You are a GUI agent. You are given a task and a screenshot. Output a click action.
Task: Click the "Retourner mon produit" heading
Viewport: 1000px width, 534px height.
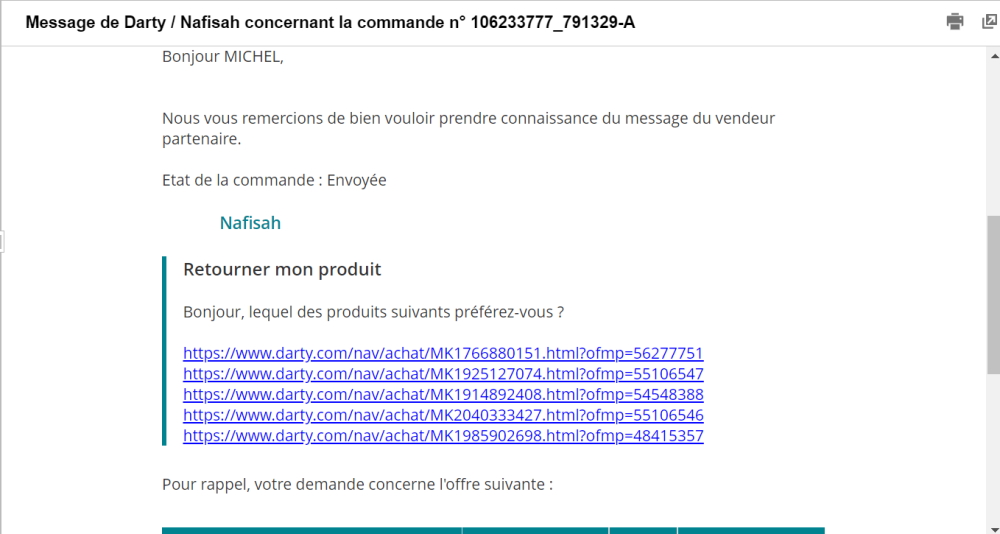[282, 270]
